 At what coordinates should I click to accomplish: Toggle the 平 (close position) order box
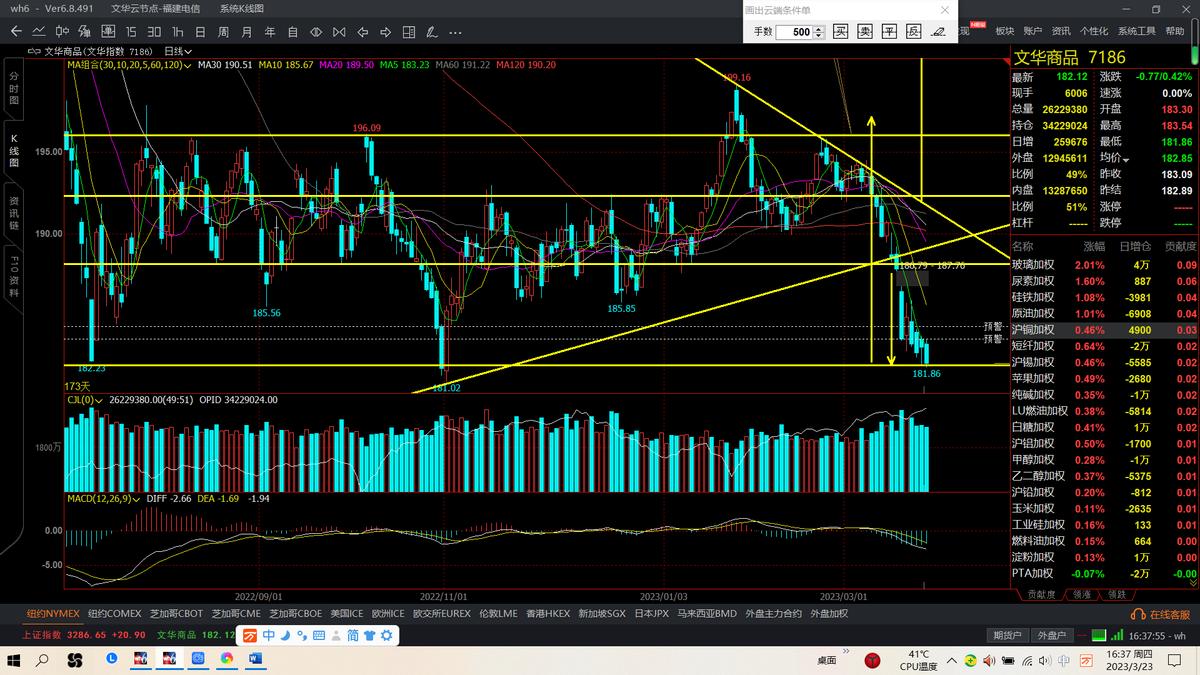tap(889, 32)
